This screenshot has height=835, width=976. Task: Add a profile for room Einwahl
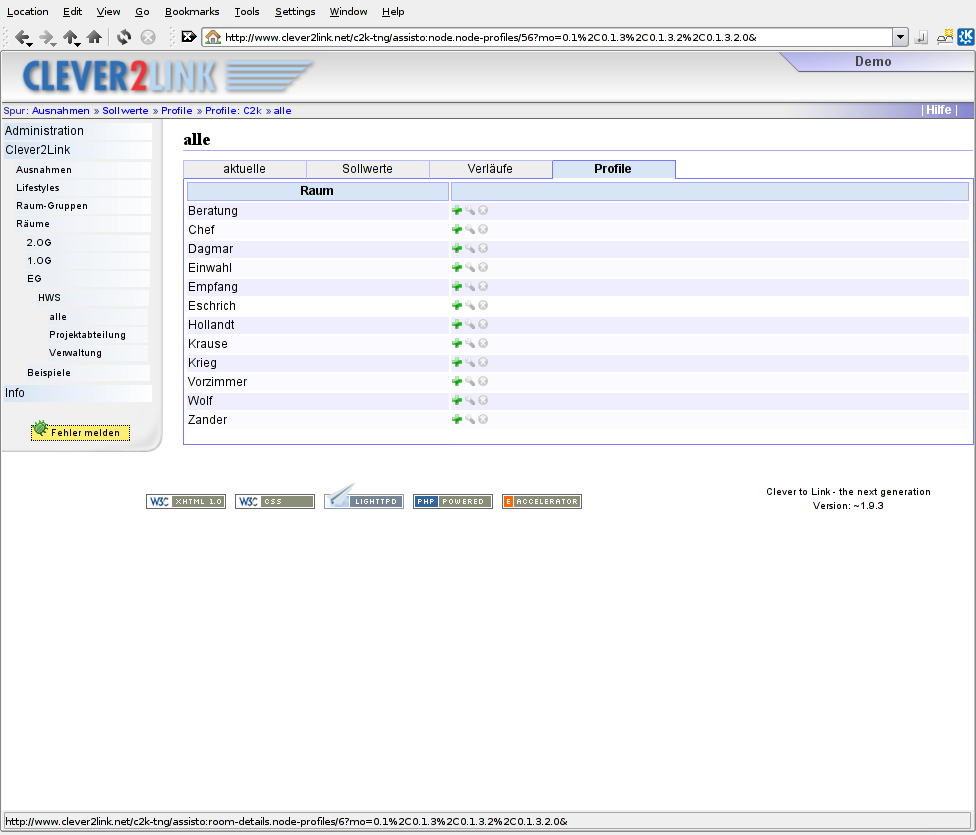pyautogui.click(x=457, y=267)
